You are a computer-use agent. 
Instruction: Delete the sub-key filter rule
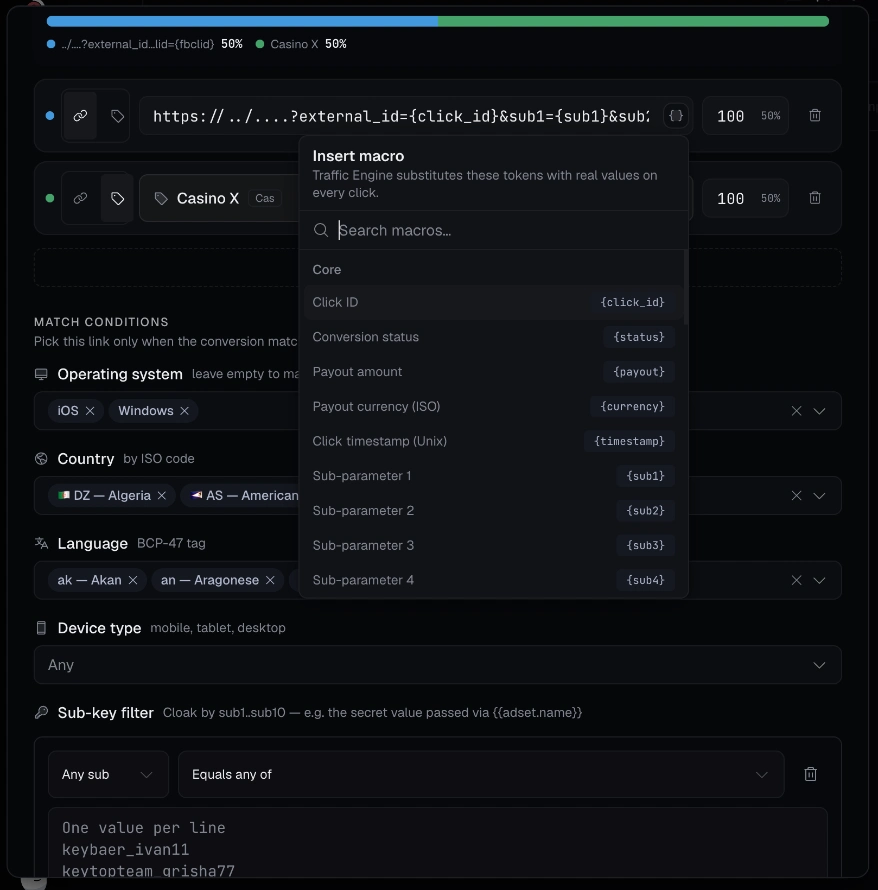click(810, 774)
